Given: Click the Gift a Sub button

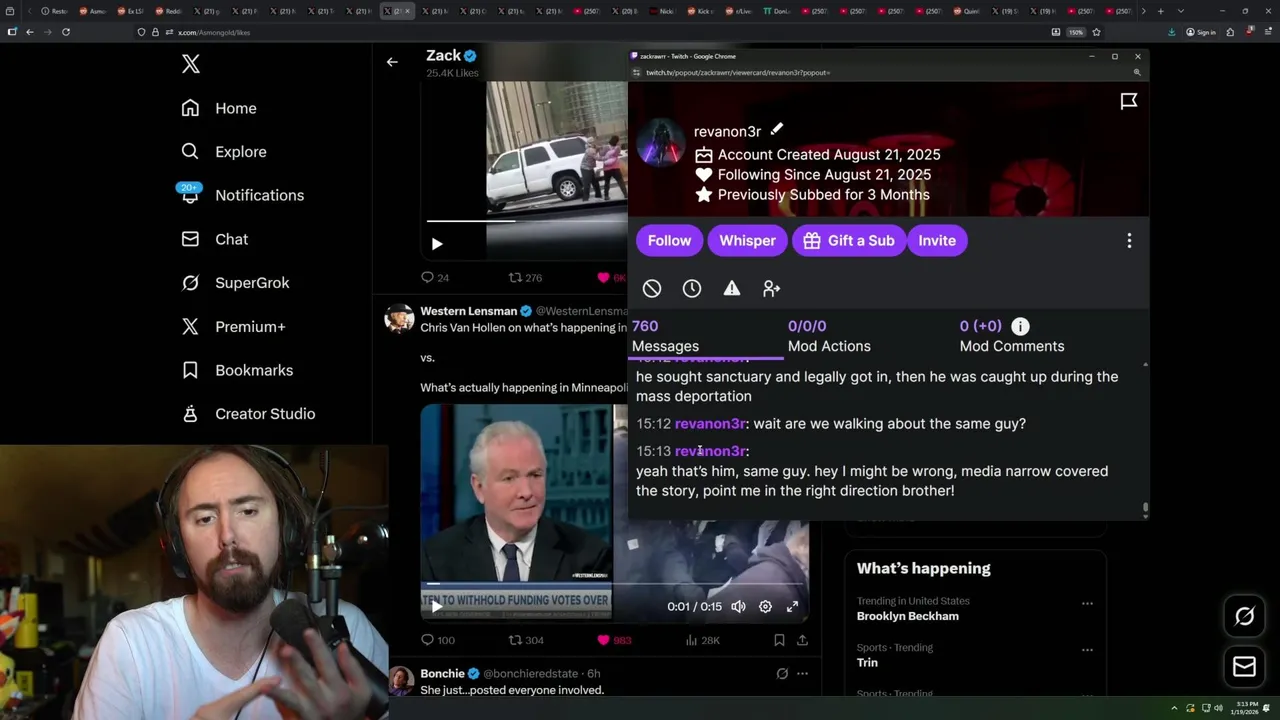Looking at the screenshot, I should coord(848,240).
